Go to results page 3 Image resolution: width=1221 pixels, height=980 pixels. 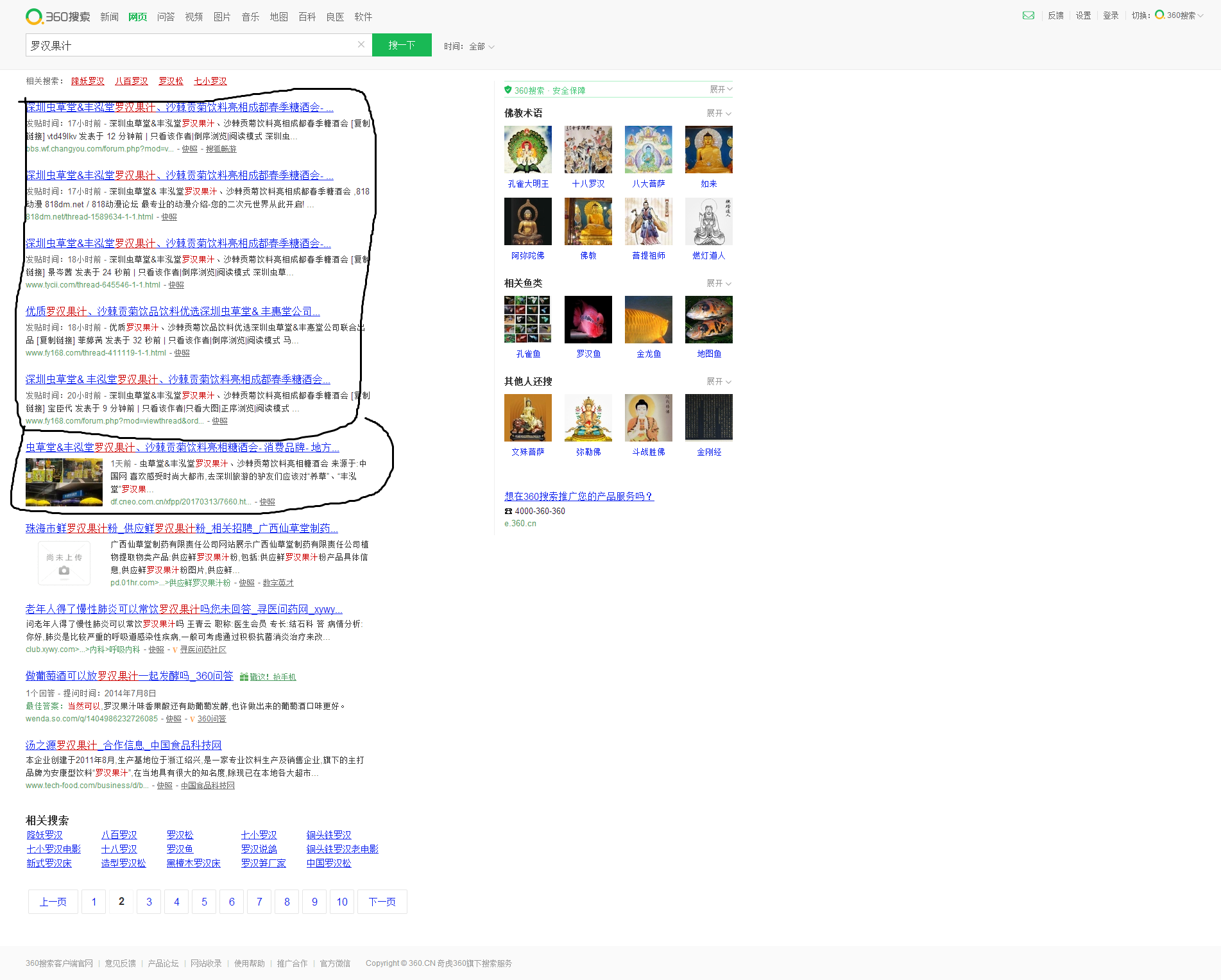[149, 902]
